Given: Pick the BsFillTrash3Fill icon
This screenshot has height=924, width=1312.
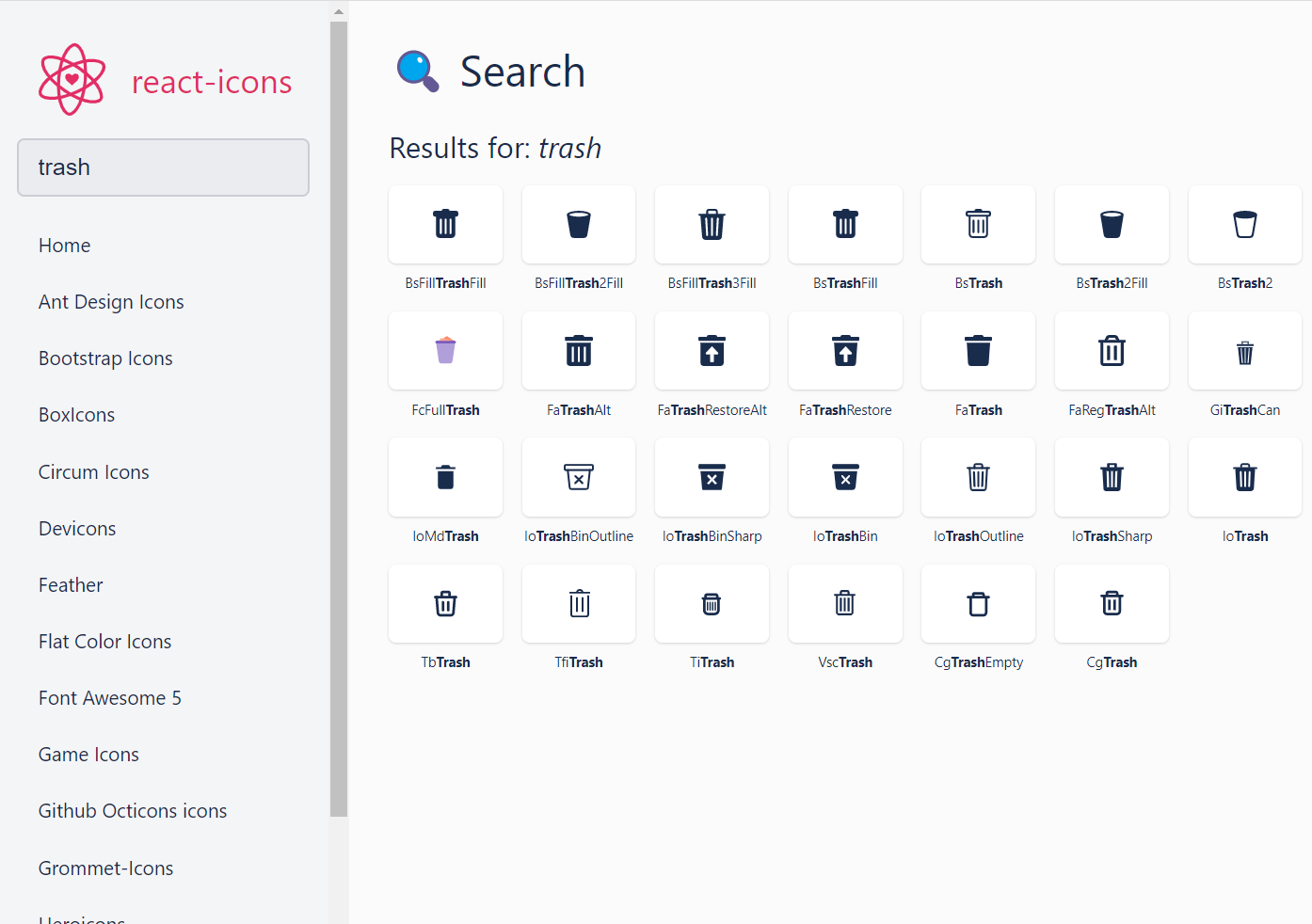Looking at the screenshot, I should tap(712, 225).
